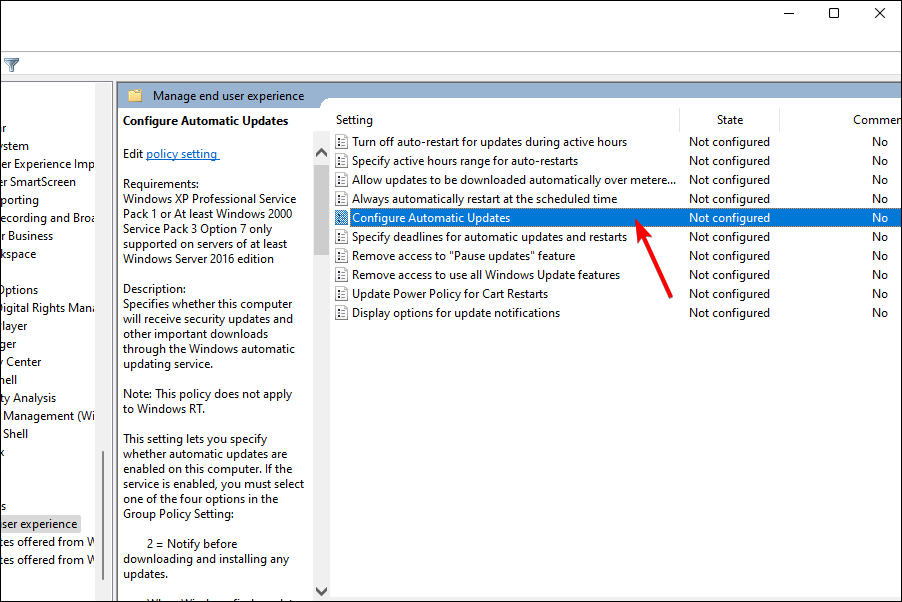Select Update Power Policy for Cart Restarts
Viewport: 902px width, 602px height.
click(x=450, y=294)
